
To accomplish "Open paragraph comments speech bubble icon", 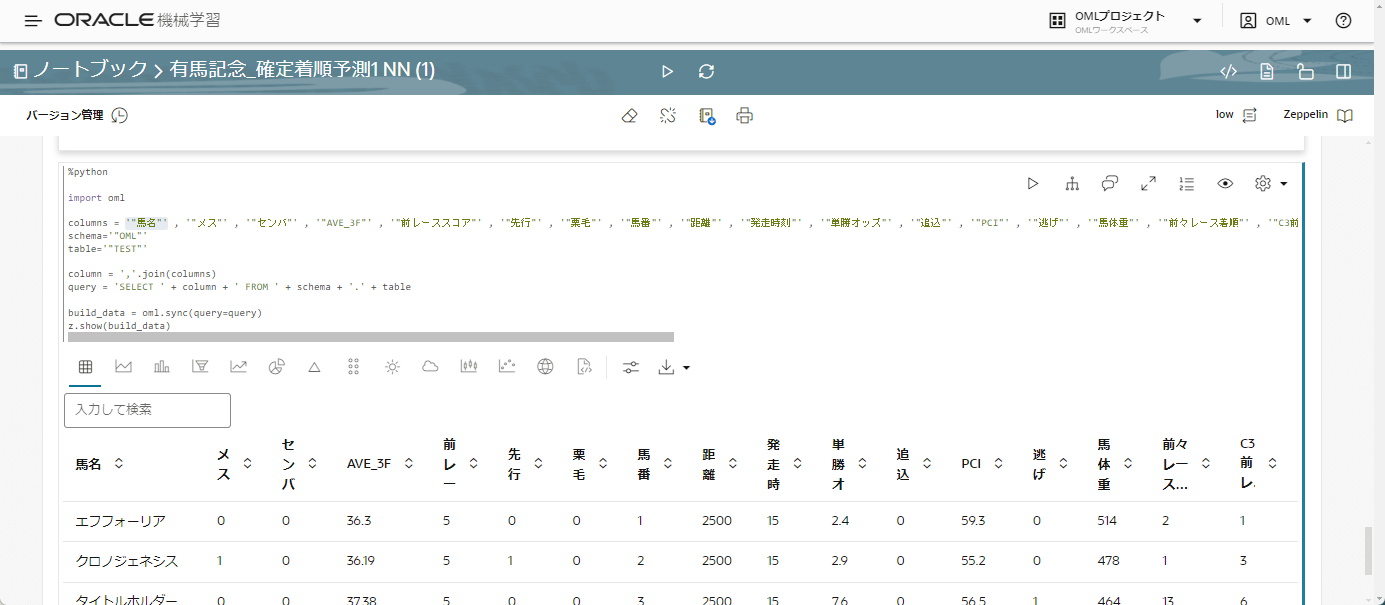I will 1110,183.
